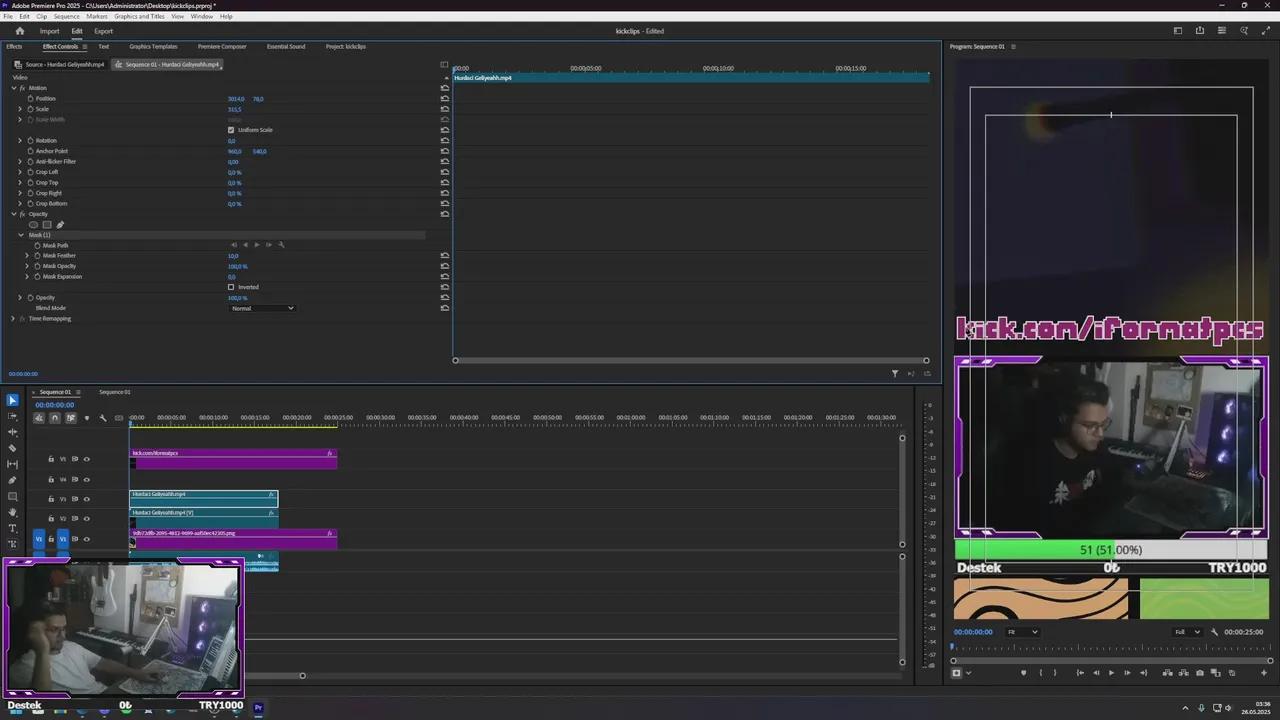Image resolution: width=1280 pixels, height=720 pixels.
Task: Select the Hand tool
Action: (x=12, y=512)
